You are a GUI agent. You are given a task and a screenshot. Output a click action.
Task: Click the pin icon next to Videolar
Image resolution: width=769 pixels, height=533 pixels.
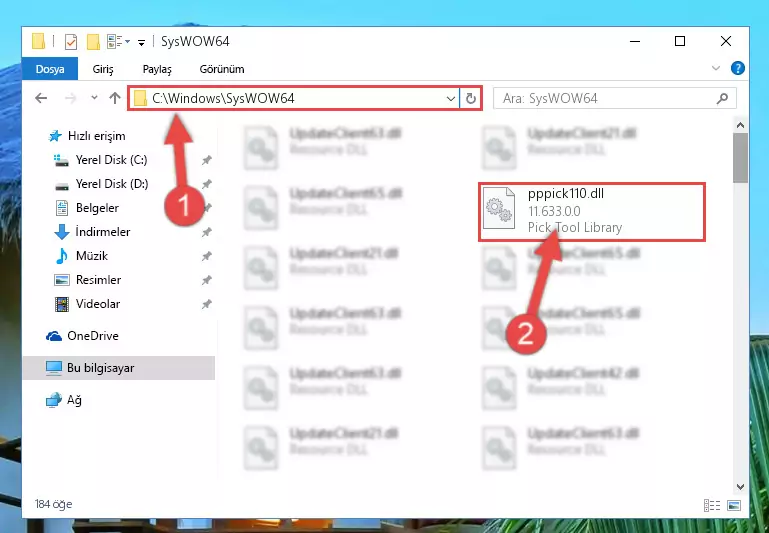pyautogui.click(x=206, y=304)
